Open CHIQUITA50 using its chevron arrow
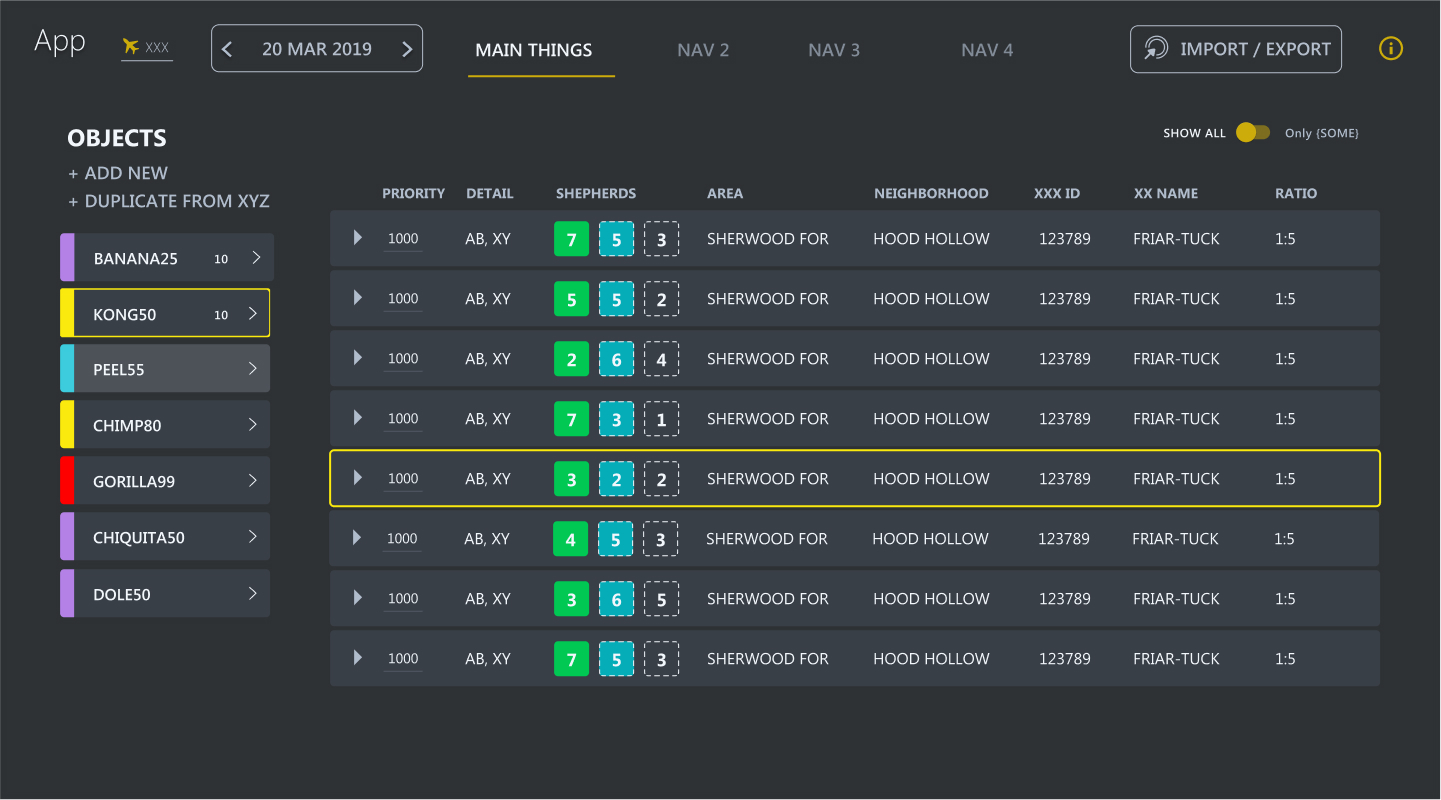 pos(253,537)
